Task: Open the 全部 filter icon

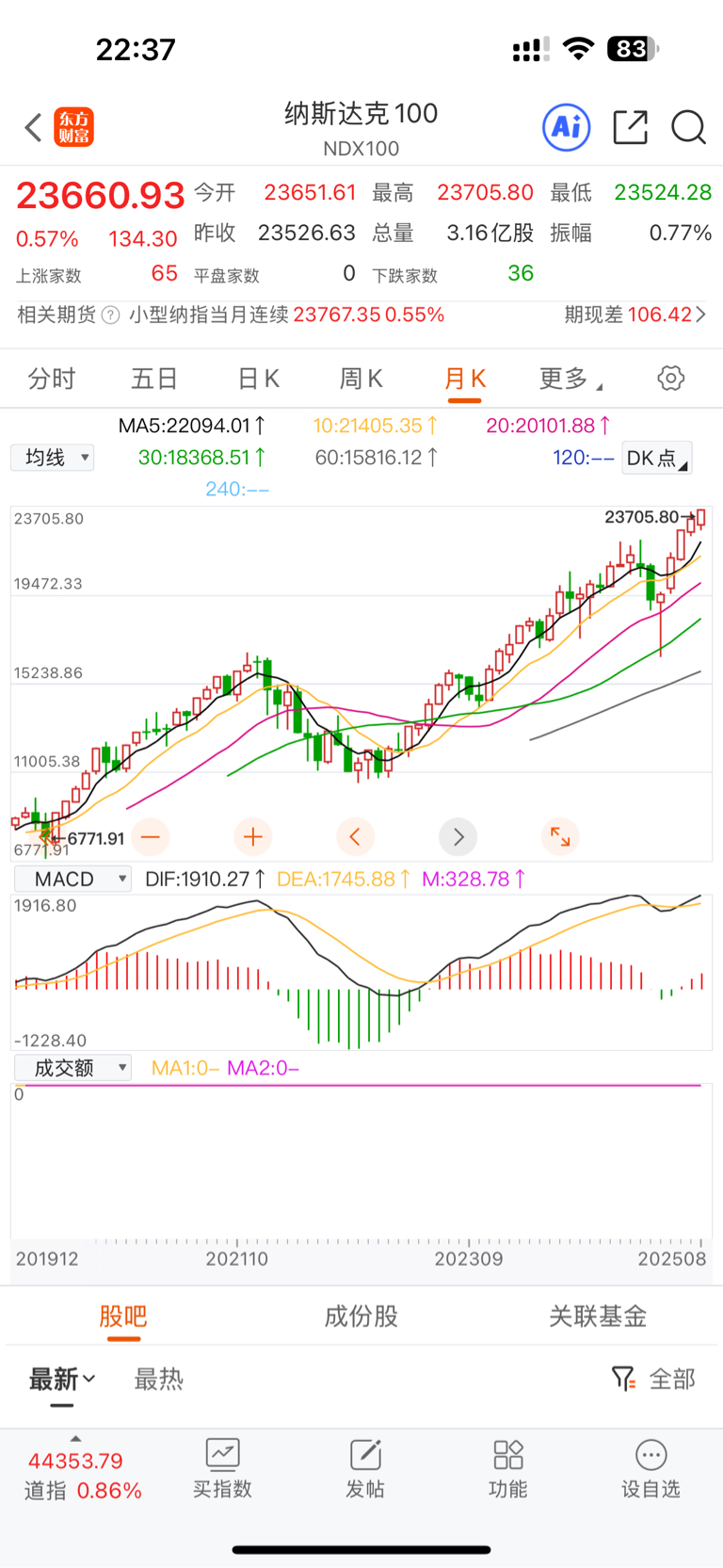Action: coord(622,1379)
